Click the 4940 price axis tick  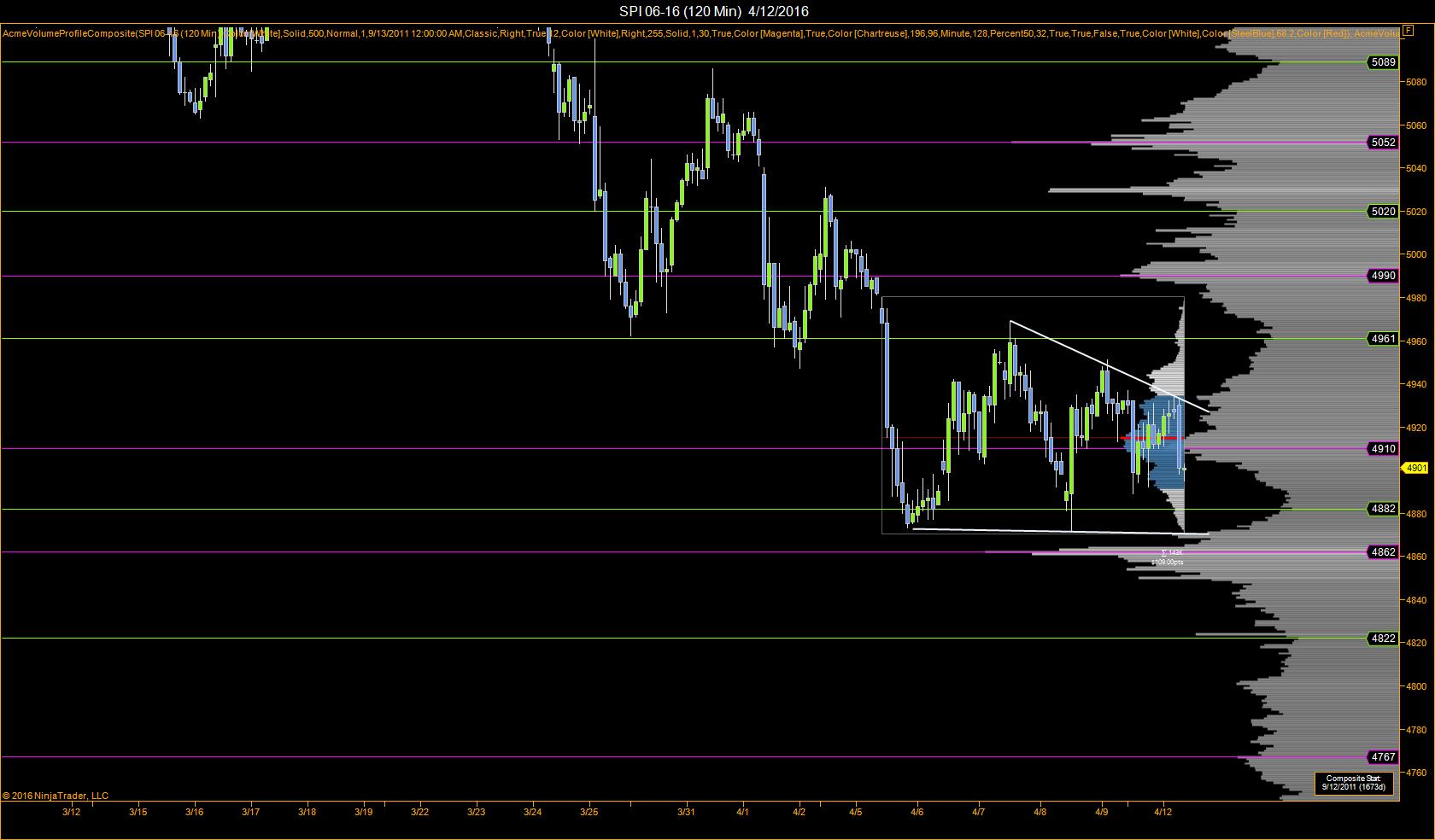pyautogui.click(x=1416, y=384)
